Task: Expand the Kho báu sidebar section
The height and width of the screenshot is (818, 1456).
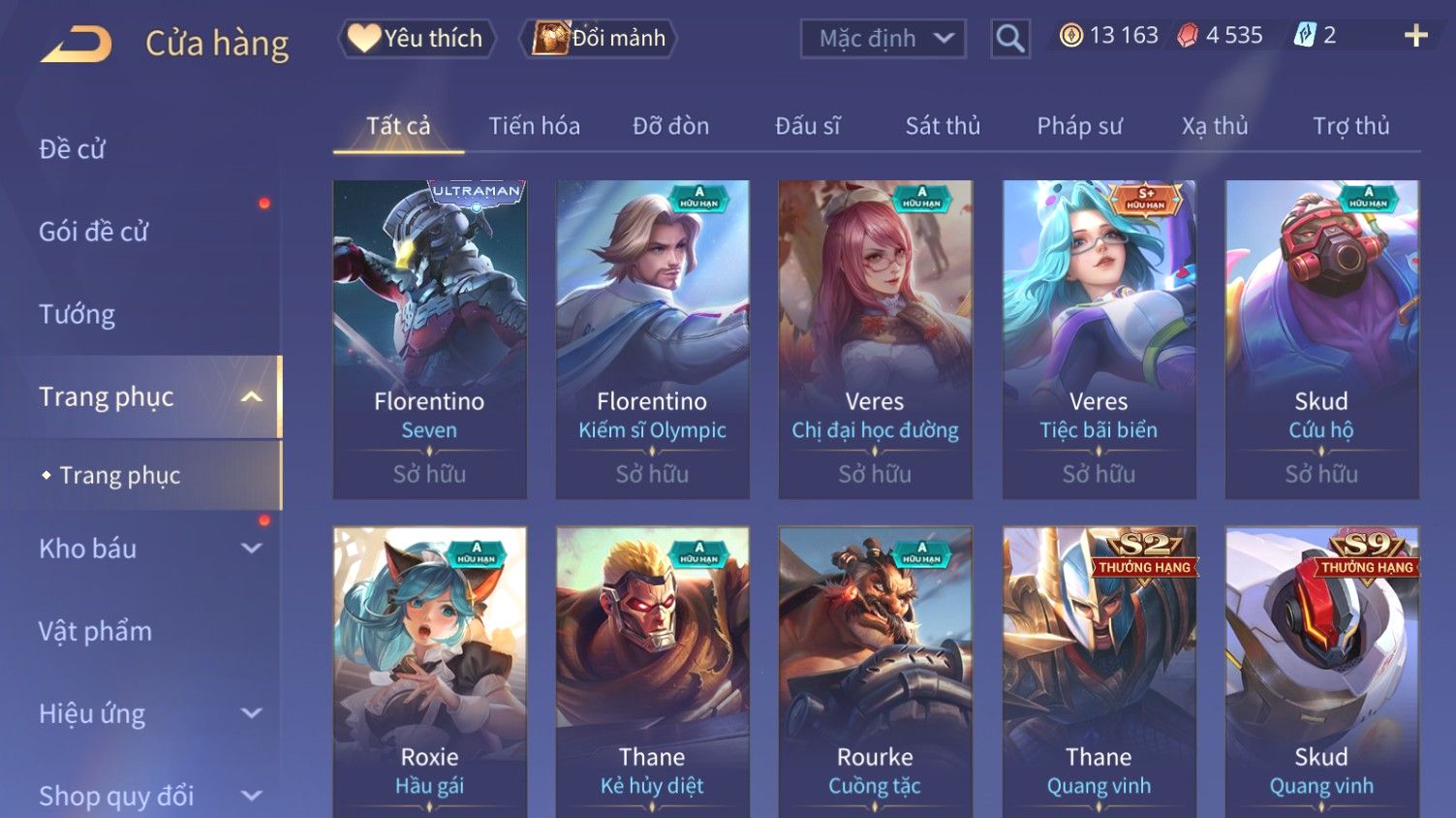Action: tap(251, 549)
